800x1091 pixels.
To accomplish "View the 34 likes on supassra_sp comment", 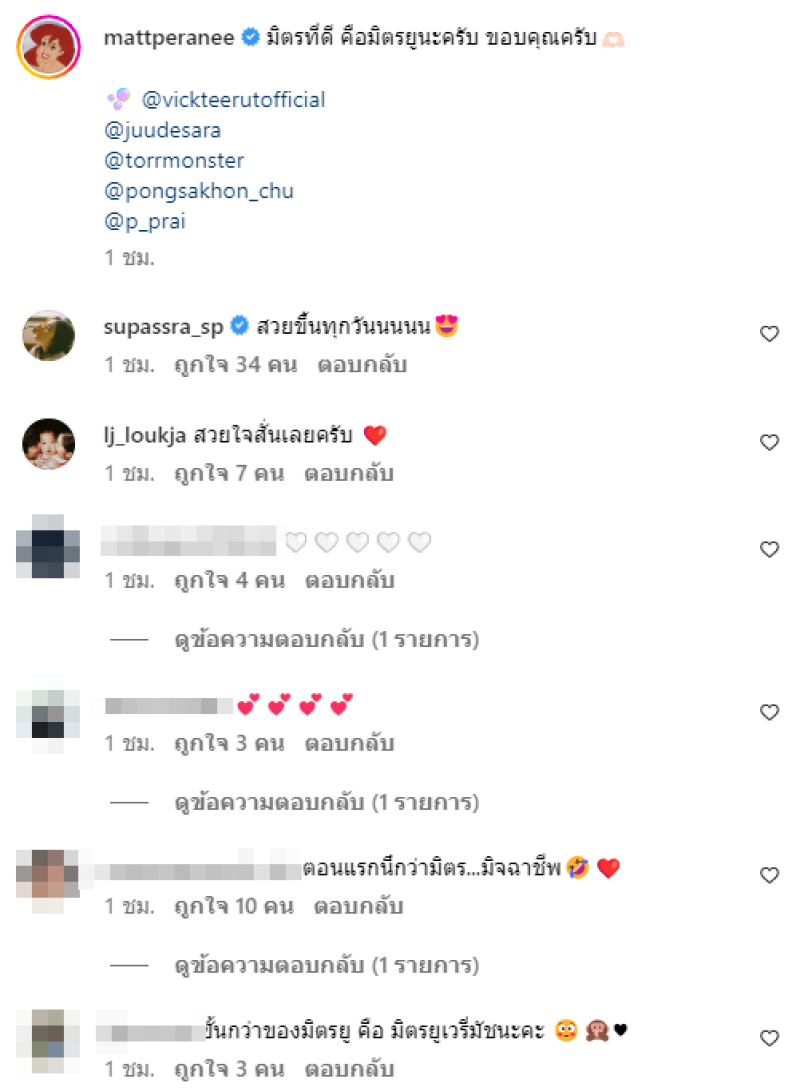I will click(x=235, y=365).
